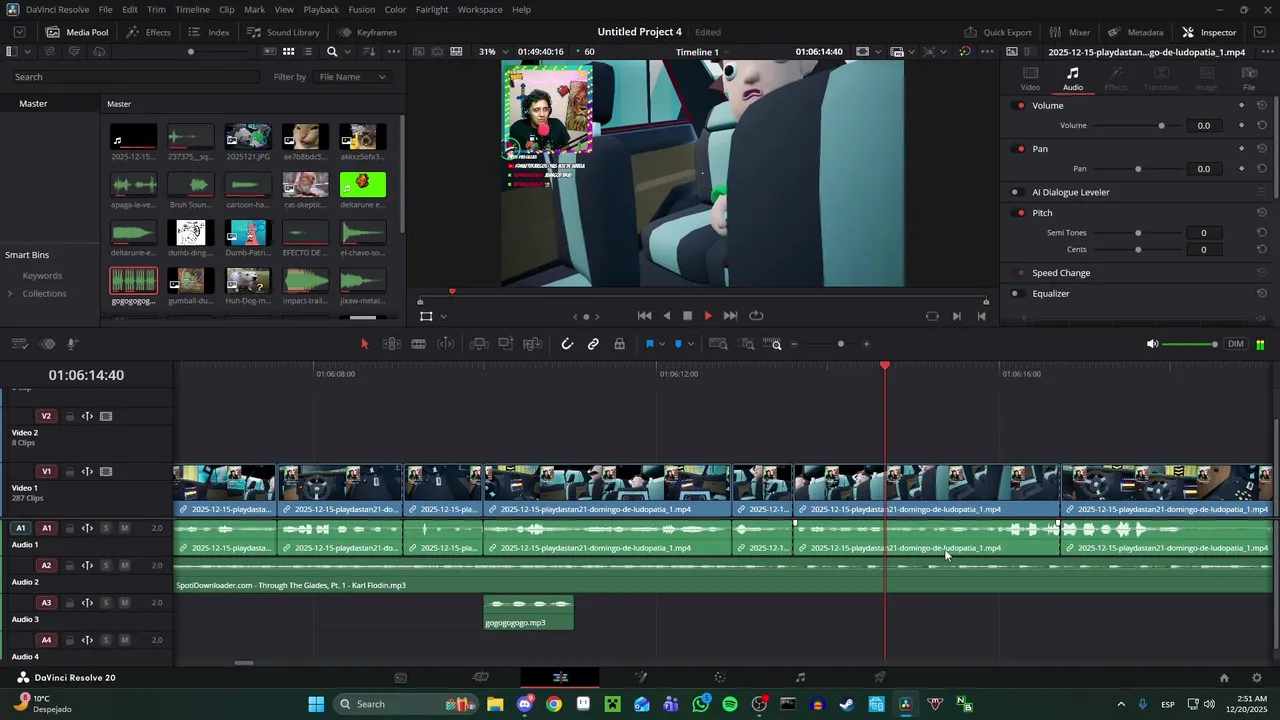
Task: Stop playback in the viewer
Action: (687, 316)
